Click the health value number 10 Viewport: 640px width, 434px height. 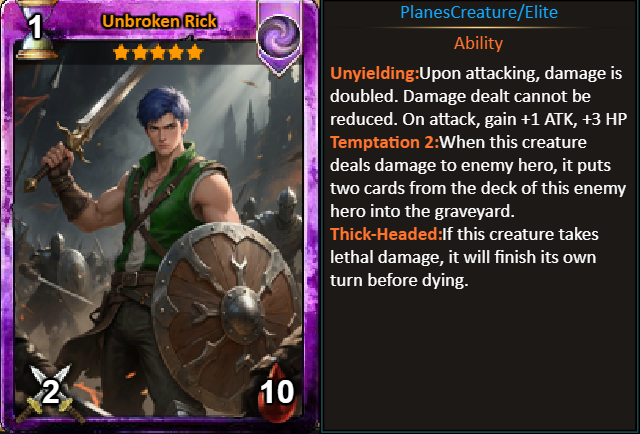[x=277, y=392]
